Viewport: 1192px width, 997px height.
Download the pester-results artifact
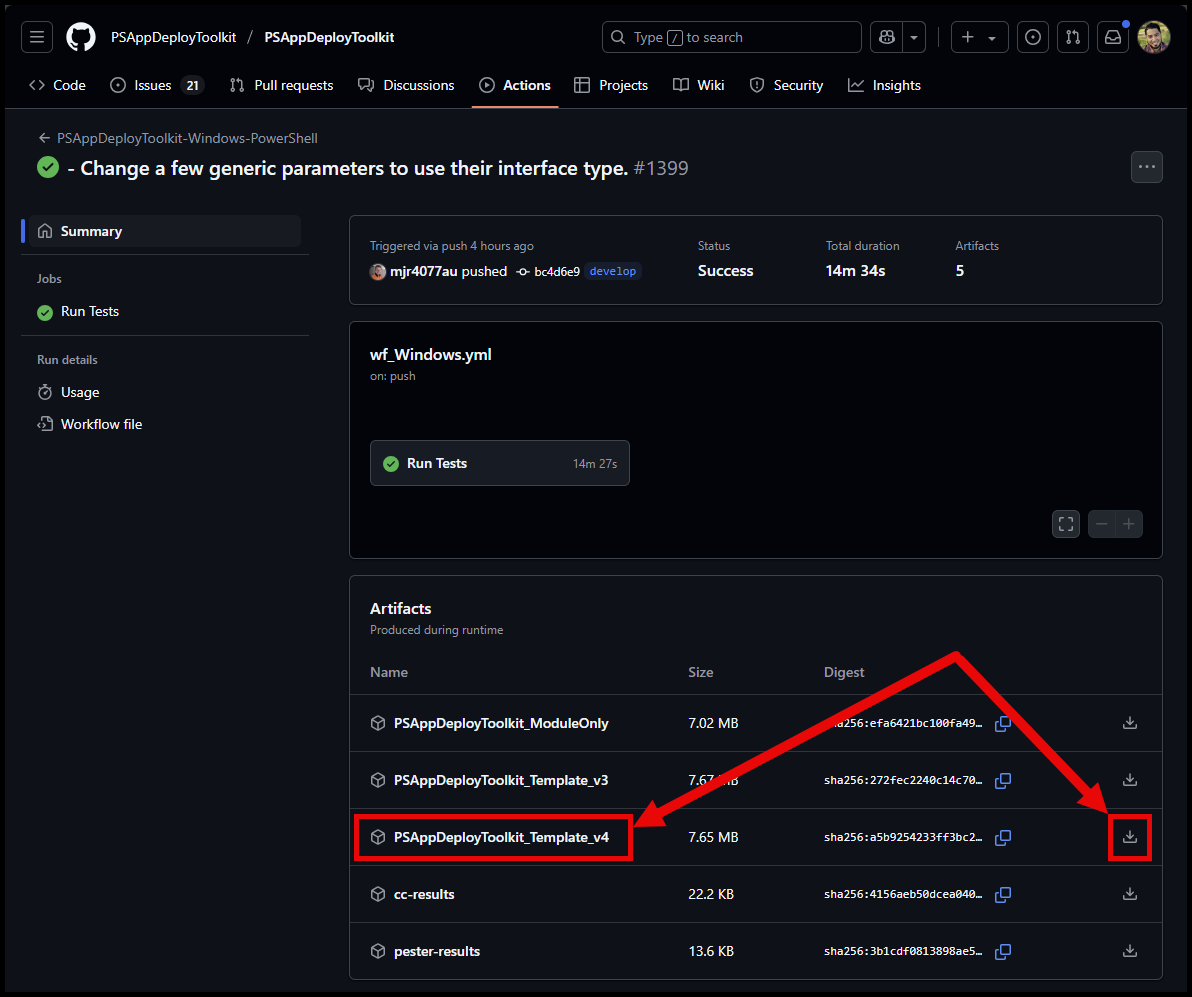point(1129,951)
